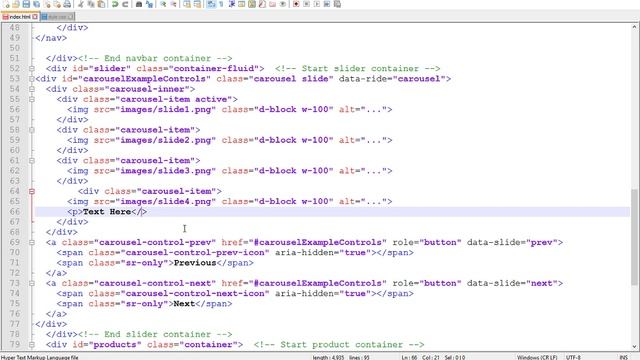The height and width of the screenshot is (360, 640).
Task: Click the Playback macro toolbar icon
Action: tap(317, 4)
